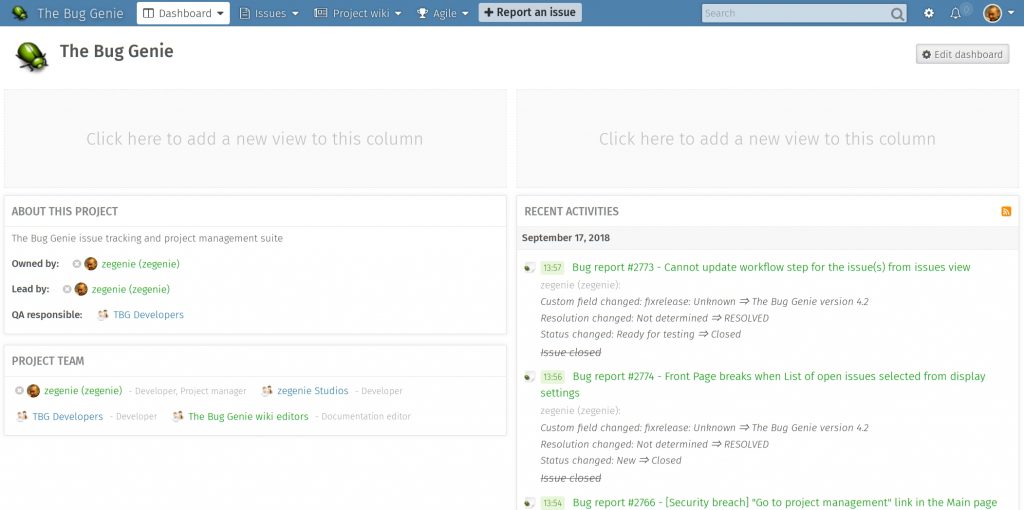Open Bug report #2774 Front Page link
This screenshot has height=510, width=1024.
(778, 377)
